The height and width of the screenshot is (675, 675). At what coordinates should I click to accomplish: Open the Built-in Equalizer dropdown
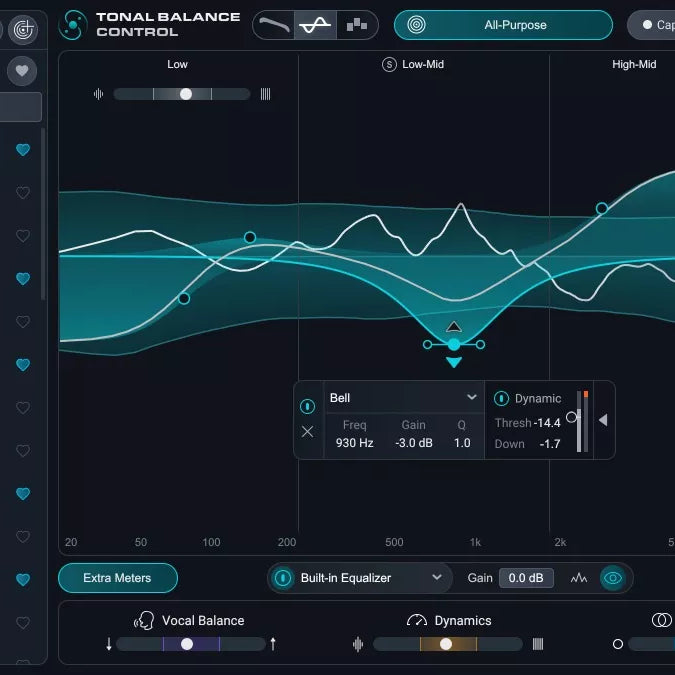[371, 578]
